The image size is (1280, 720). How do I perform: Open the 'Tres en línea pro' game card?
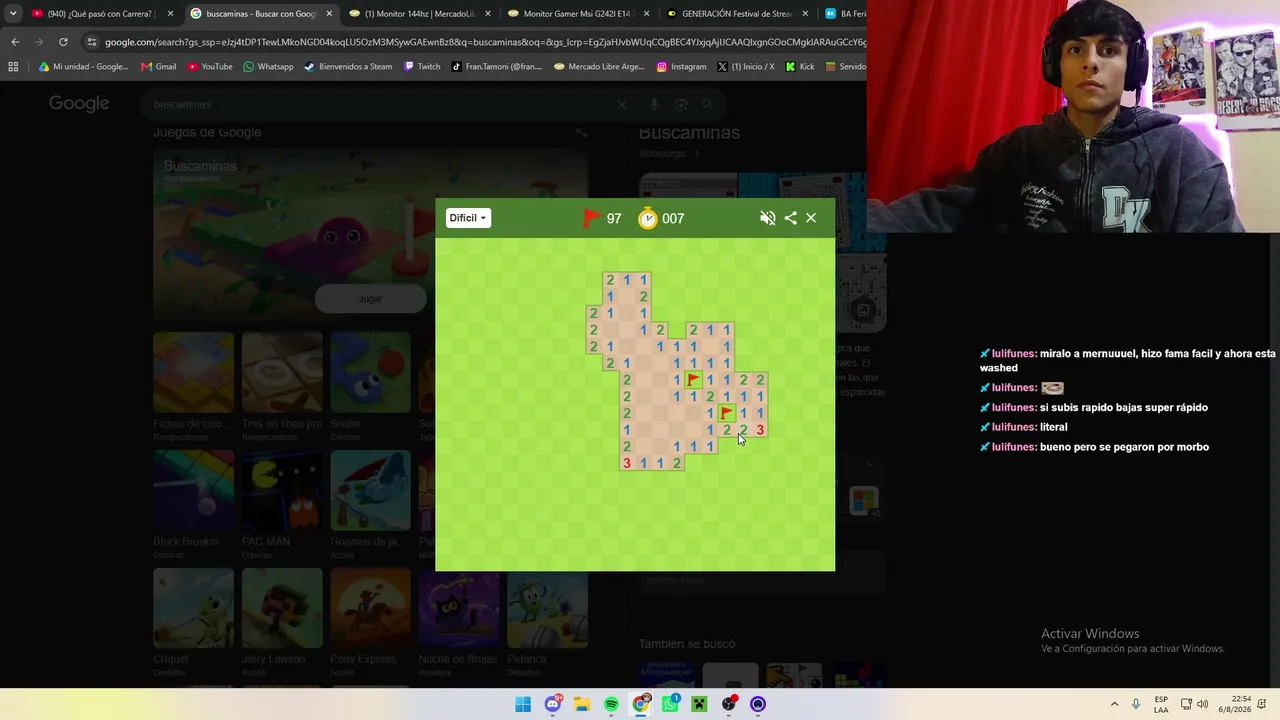pyautogui.click(x=281, y=387)
